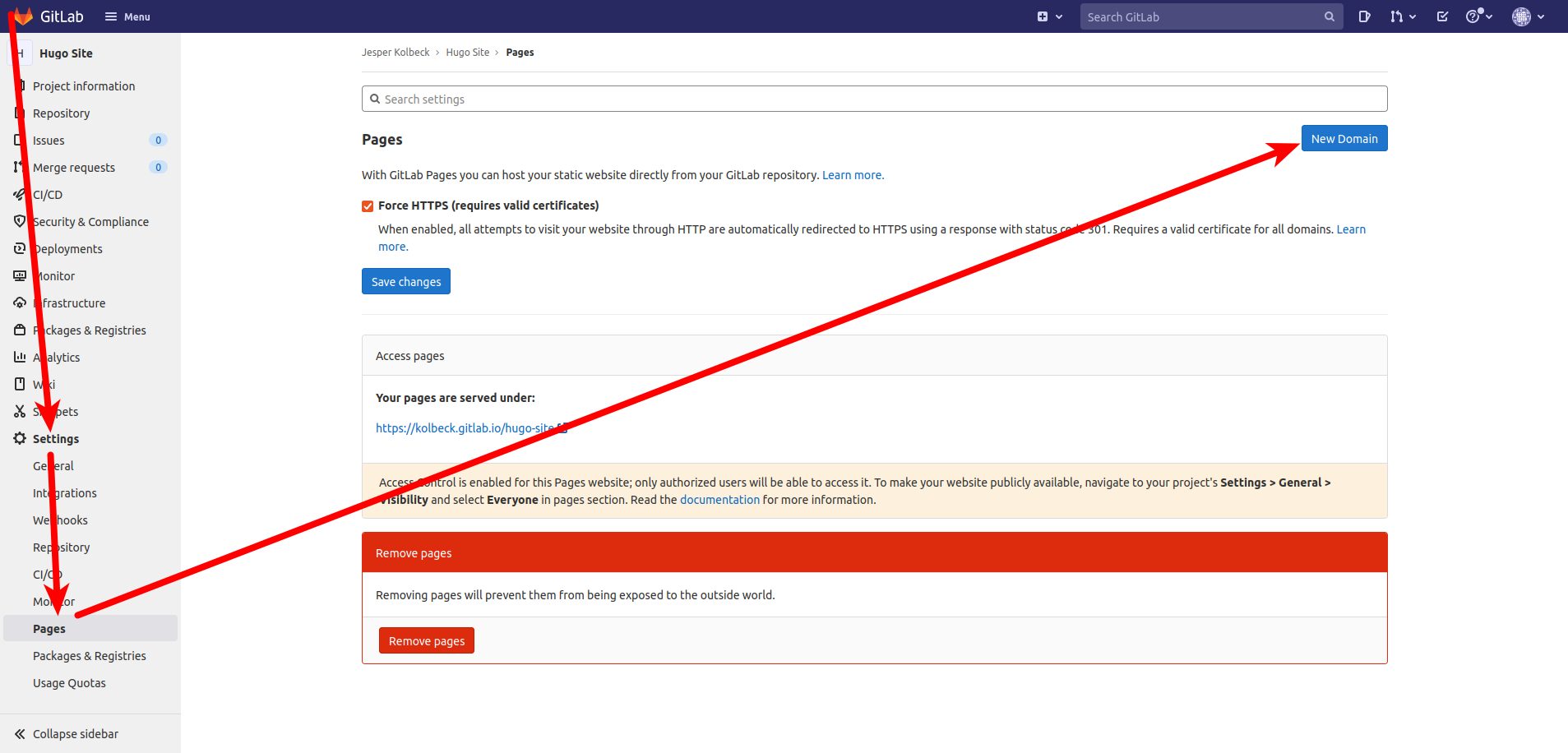Open the Learn more link for GitLab Pages
Image resolution: width=1568 pixels, height=753 pixels.
(853, 175)
